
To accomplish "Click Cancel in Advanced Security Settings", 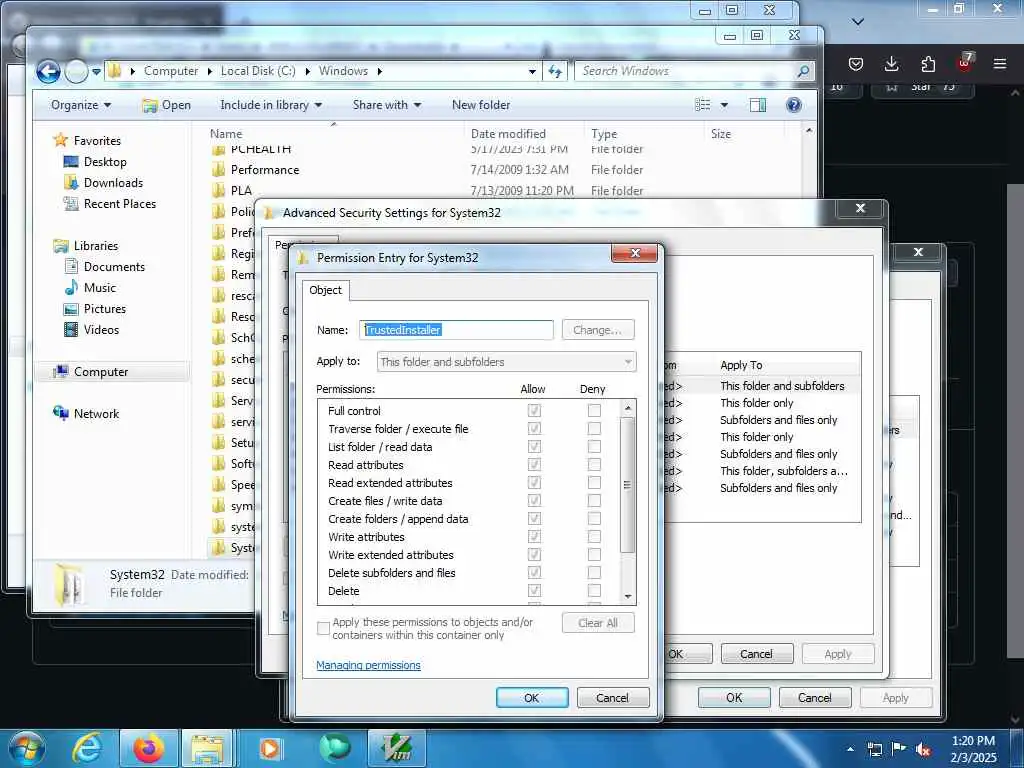I will click(x=756, y=654).
